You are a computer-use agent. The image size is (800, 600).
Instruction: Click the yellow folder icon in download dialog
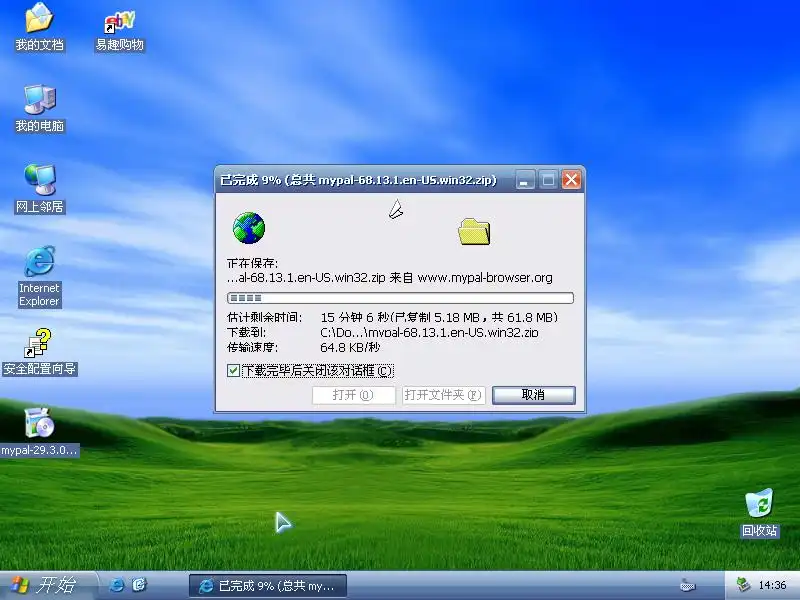(474, 231)
